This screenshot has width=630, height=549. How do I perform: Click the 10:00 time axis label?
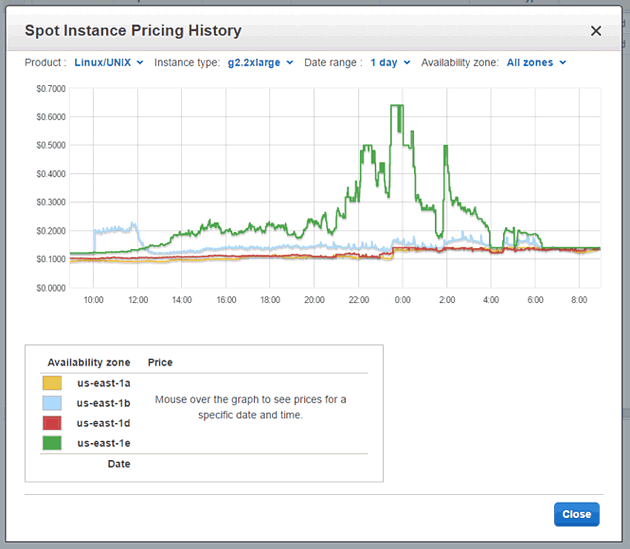point(94,300)
